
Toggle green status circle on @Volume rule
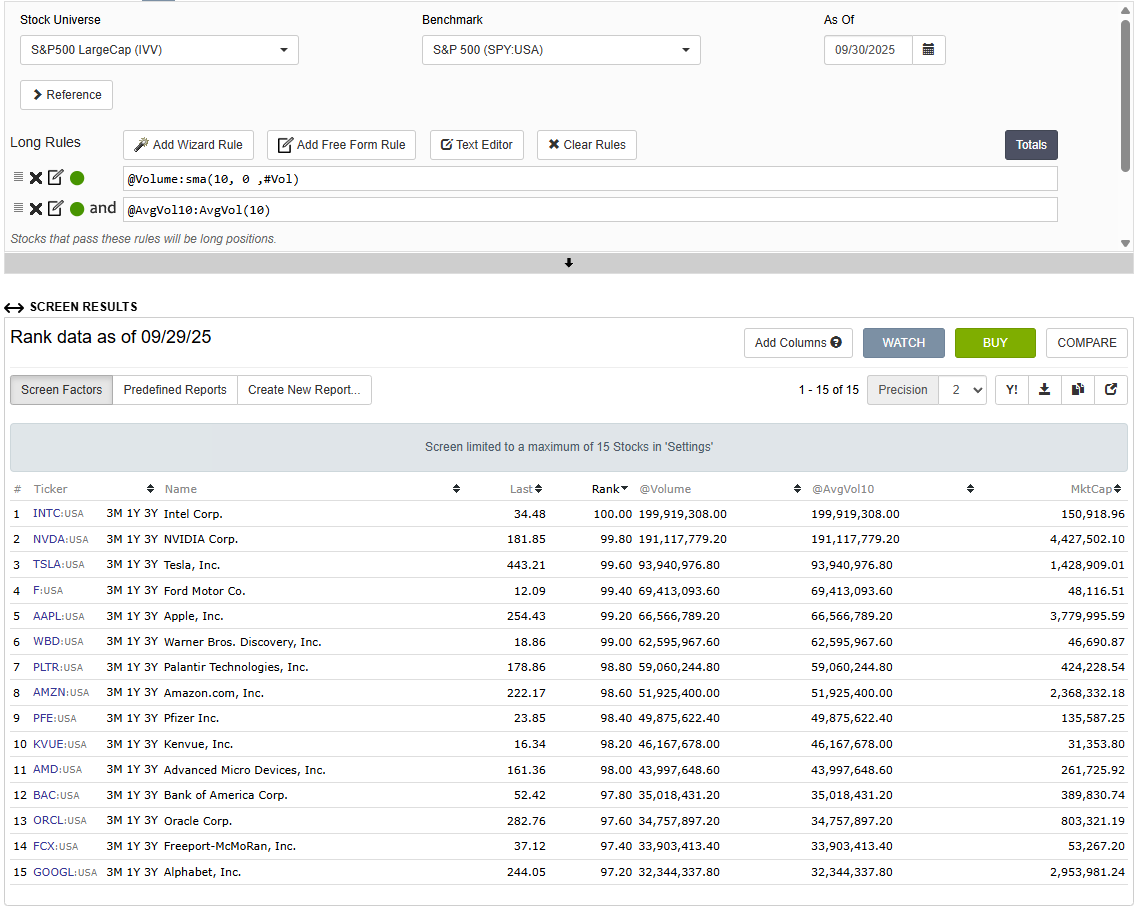click(77, 178)
